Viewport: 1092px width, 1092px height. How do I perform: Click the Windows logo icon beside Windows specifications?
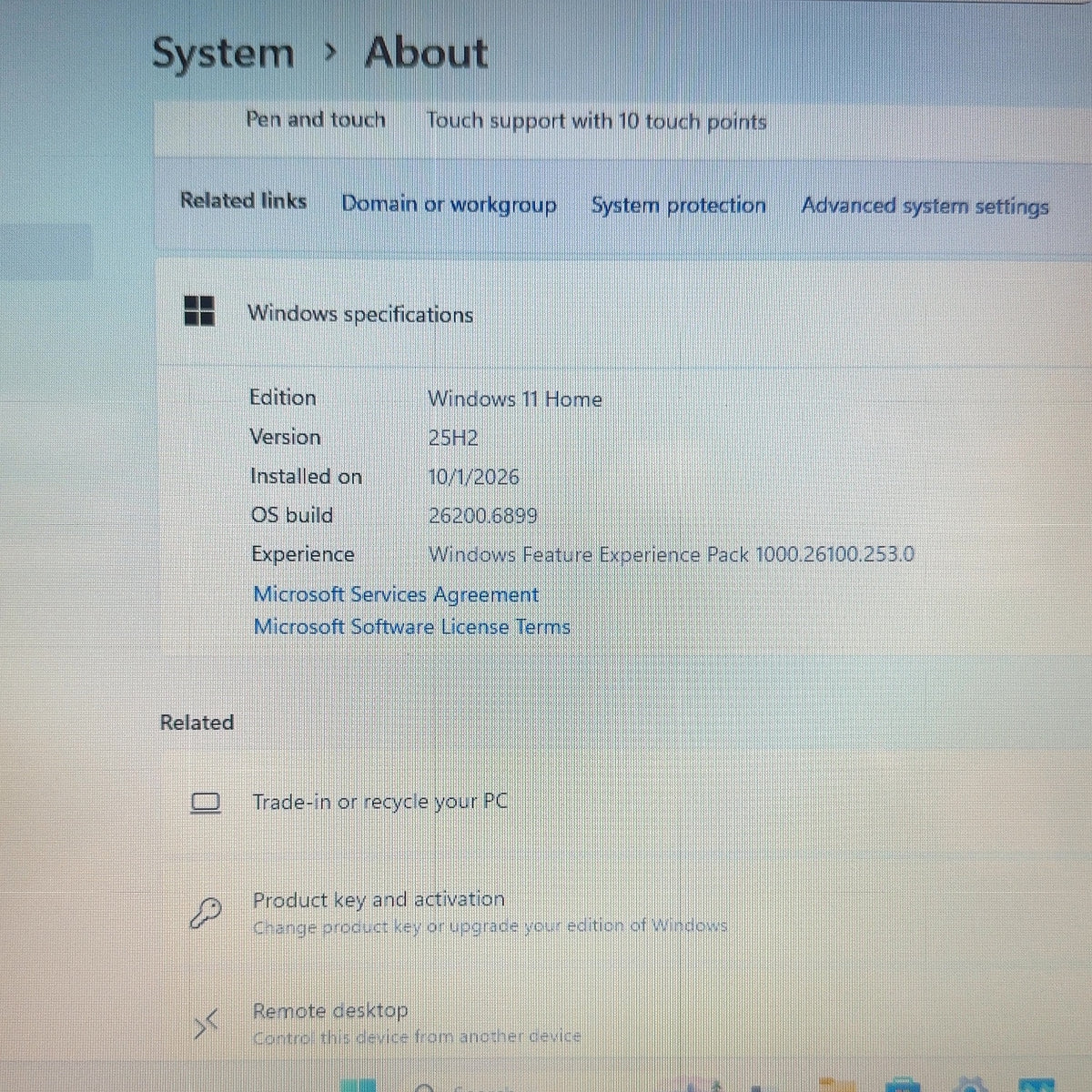[199, 310]
